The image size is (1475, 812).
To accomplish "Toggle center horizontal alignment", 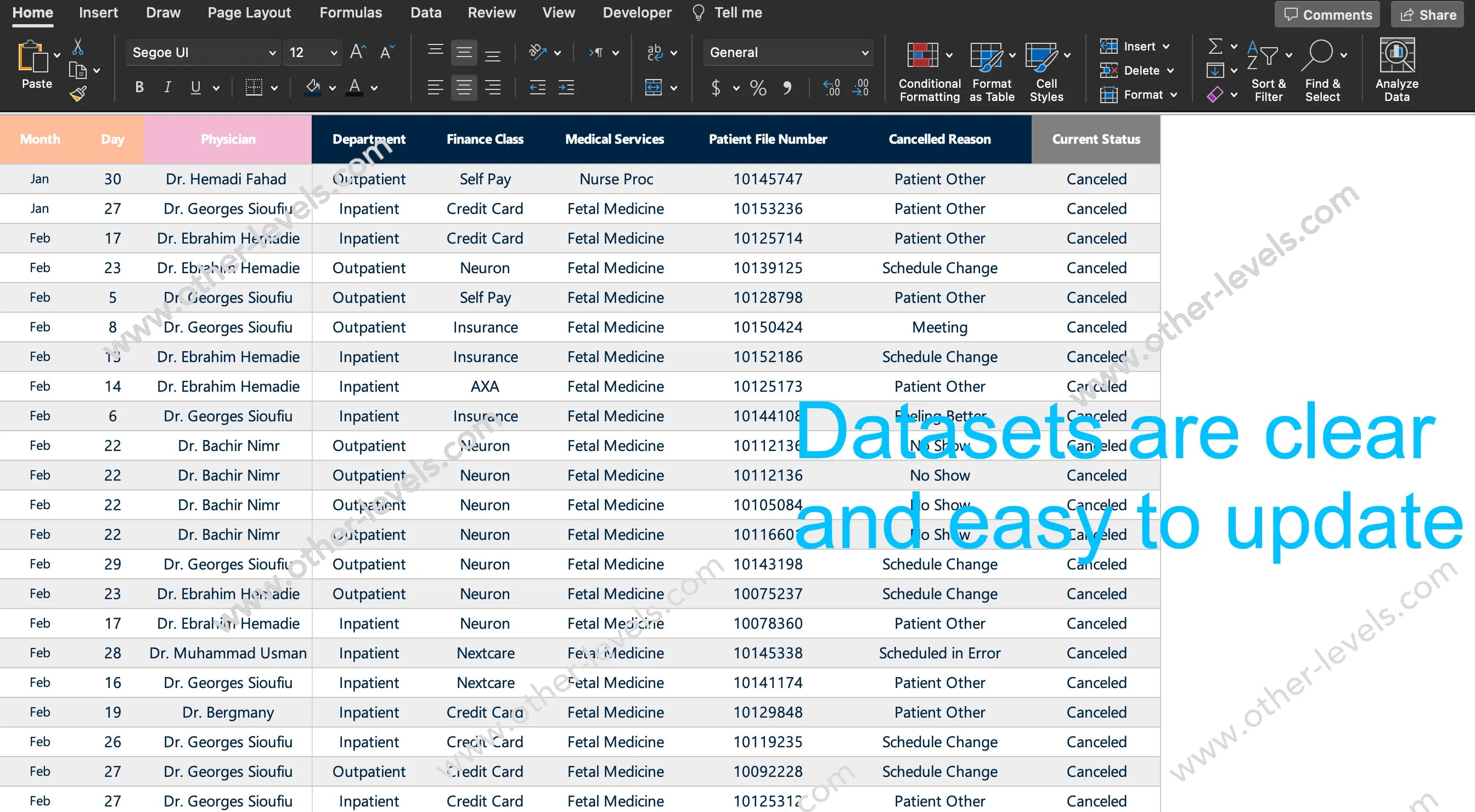I will coord(464,88).
